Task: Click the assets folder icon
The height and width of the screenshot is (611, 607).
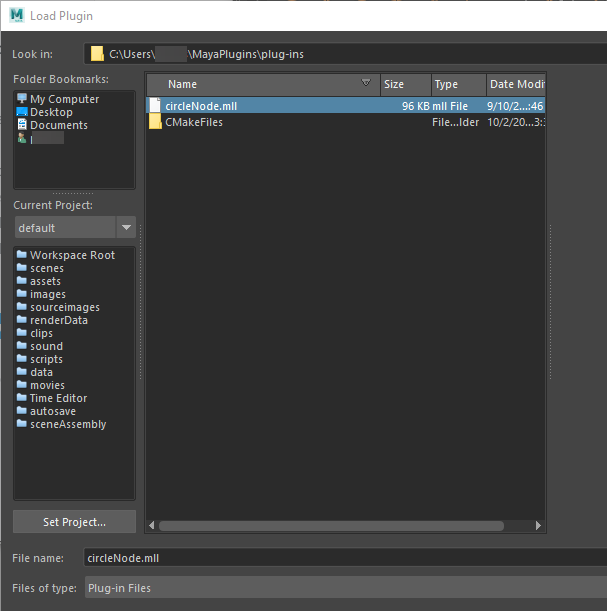Action: click(x=22, y=281)
